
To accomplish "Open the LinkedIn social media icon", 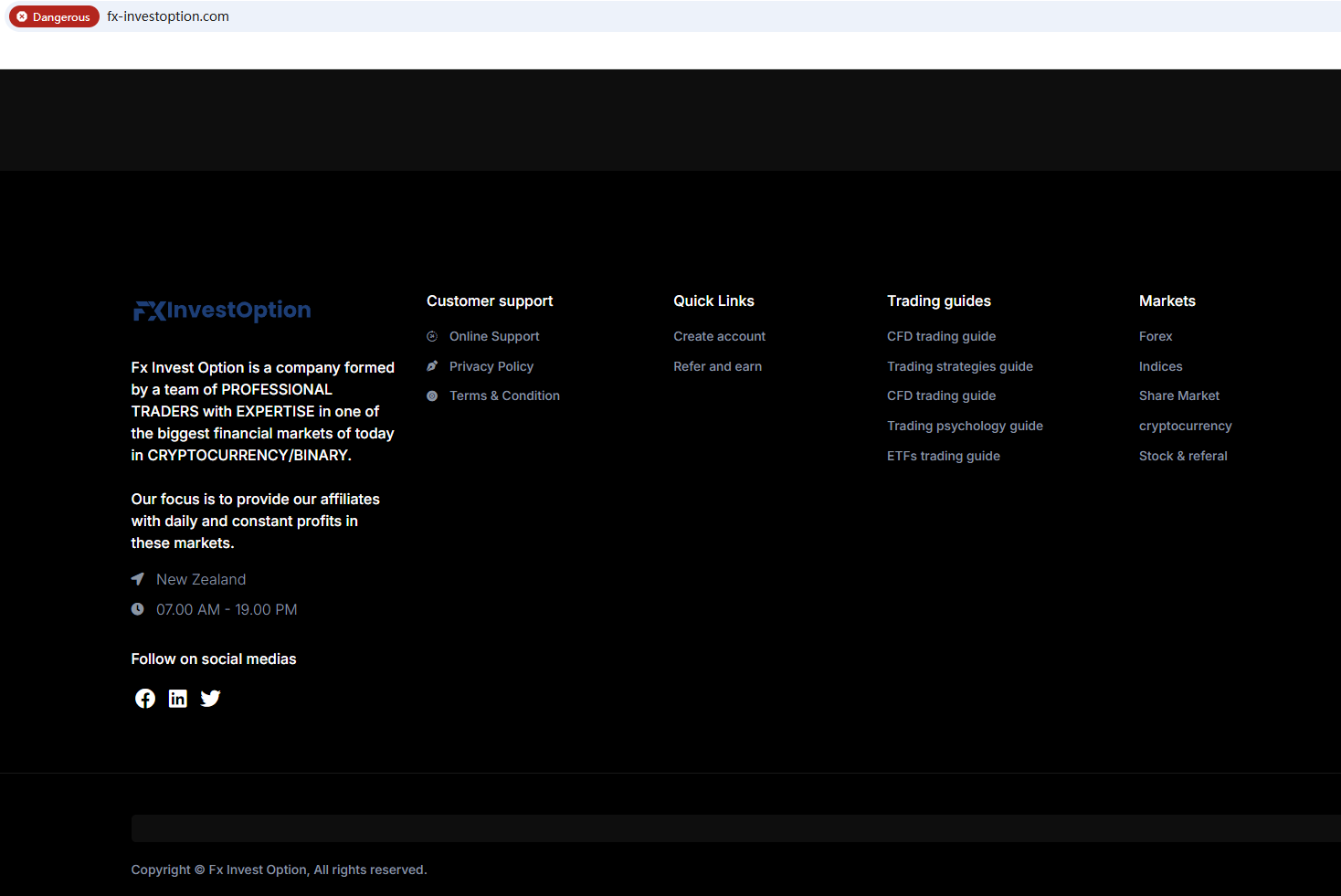I will (178, 699).
